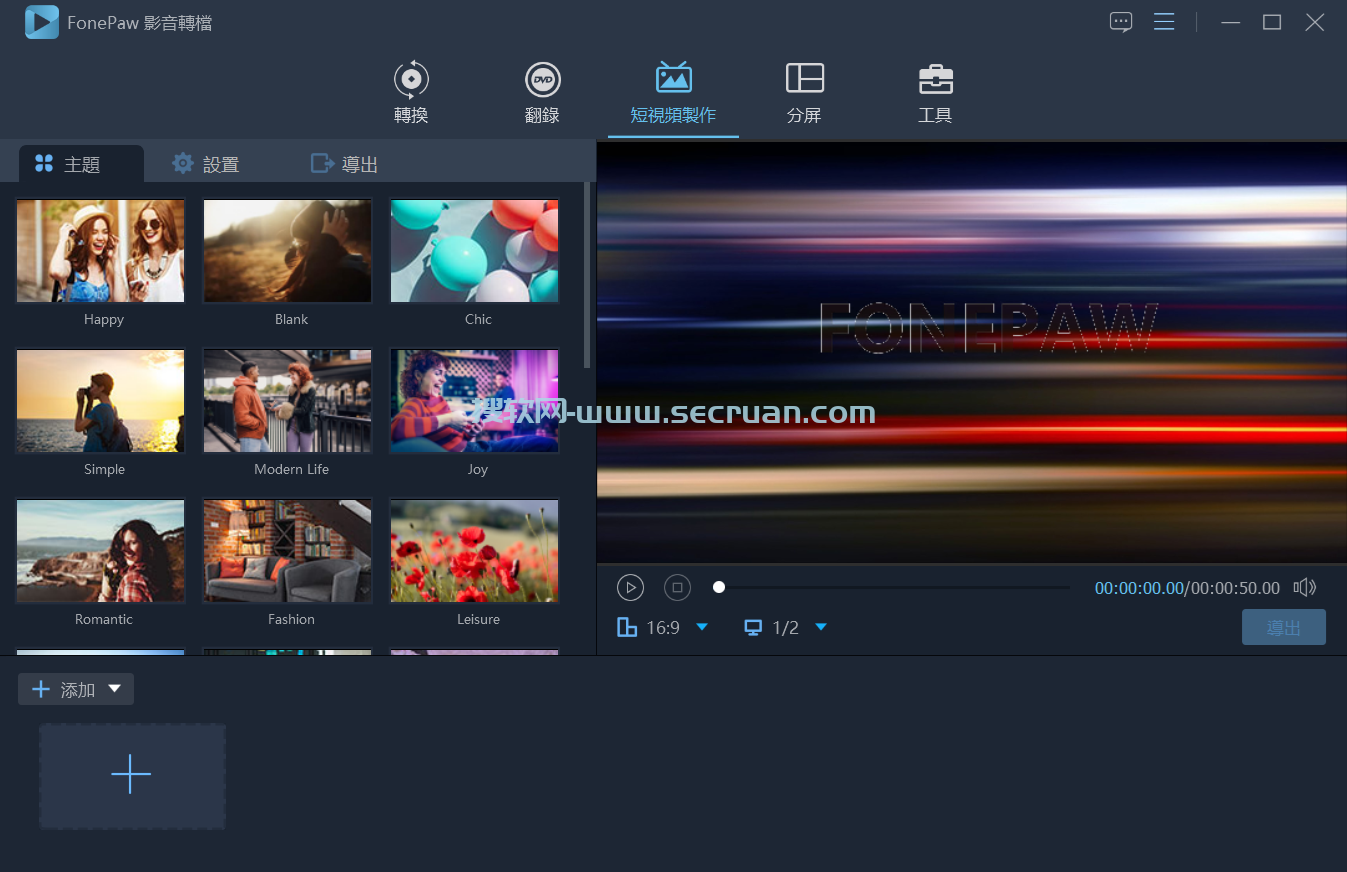Click the Happy theme label text
Viewport: 1347px width, 872px height.
(x=104, y=319)
